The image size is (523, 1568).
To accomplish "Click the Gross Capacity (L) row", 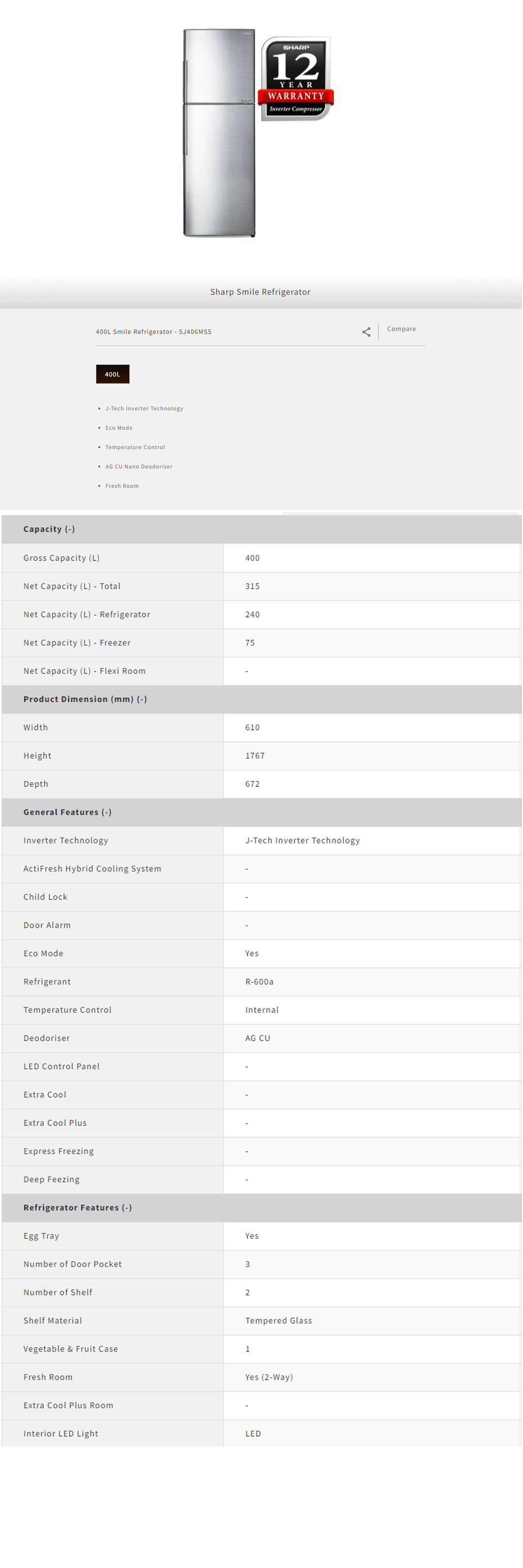I will pyautogui.click(x=62, y=558).
